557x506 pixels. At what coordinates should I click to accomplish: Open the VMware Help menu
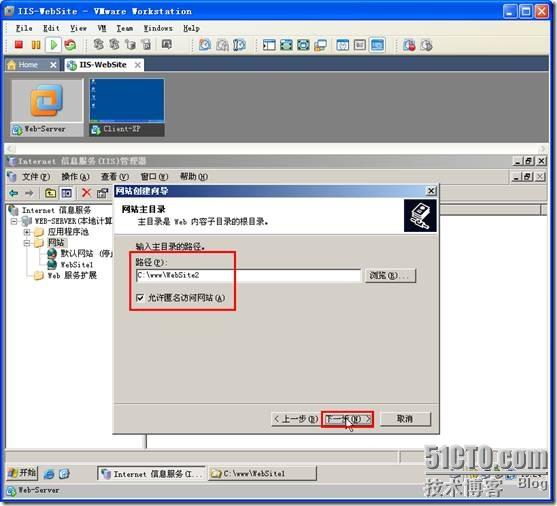coord(191,28)
